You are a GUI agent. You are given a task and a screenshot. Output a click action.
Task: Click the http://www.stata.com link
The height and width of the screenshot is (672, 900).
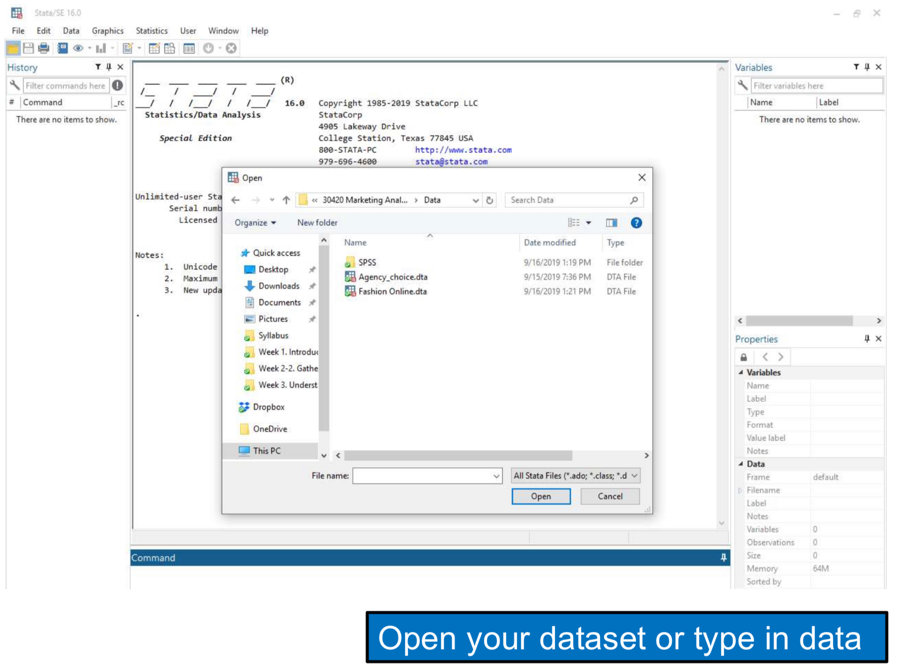pyautogui.click(x=463, y=150)
